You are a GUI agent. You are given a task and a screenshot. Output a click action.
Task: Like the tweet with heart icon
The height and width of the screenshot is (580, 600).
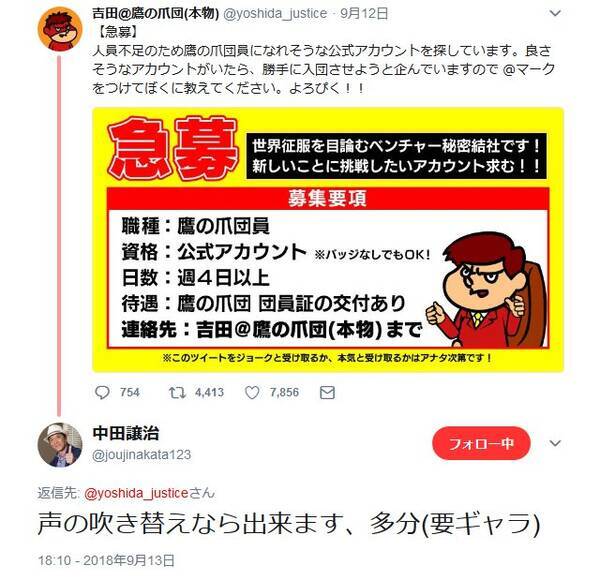point(252,393)
